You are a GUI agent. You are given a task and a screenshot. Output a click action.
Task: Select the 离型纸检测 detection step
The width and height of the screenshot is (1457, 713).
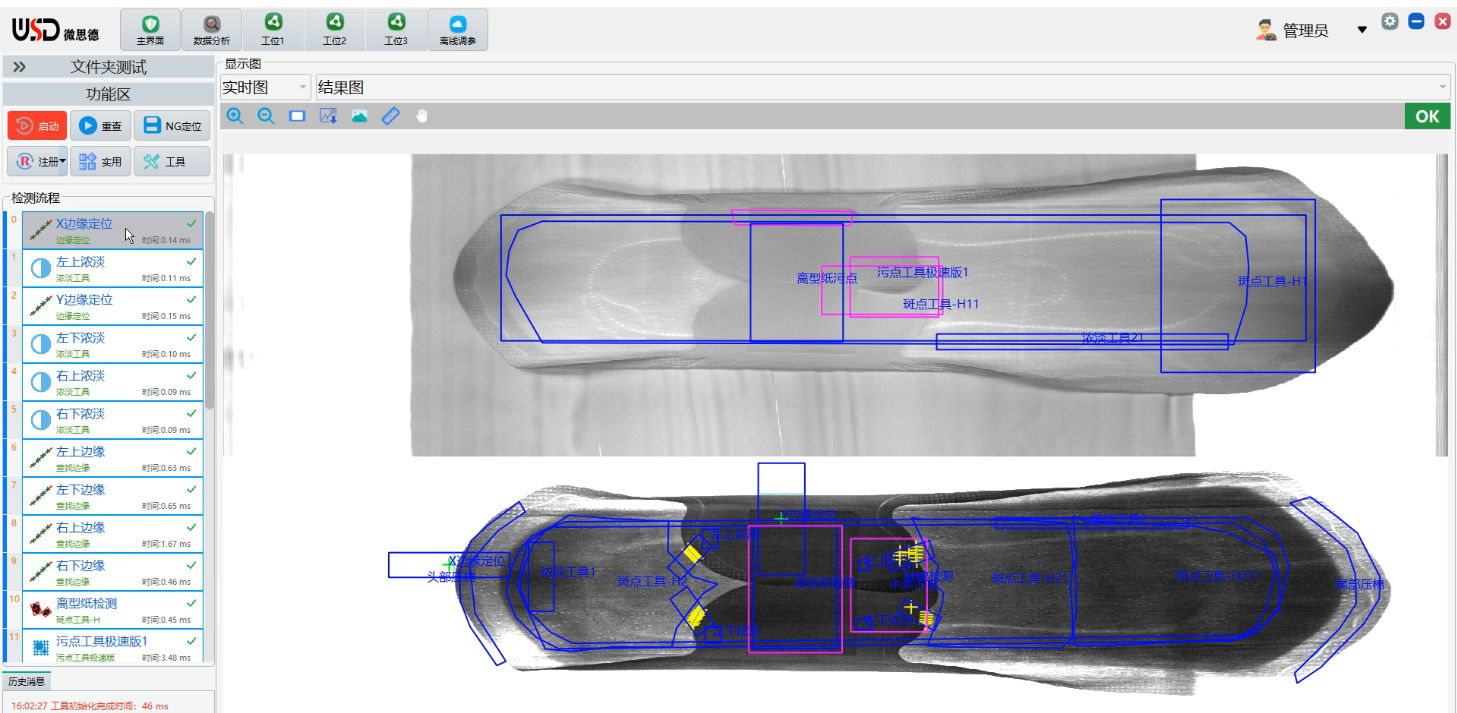[112, 610]
